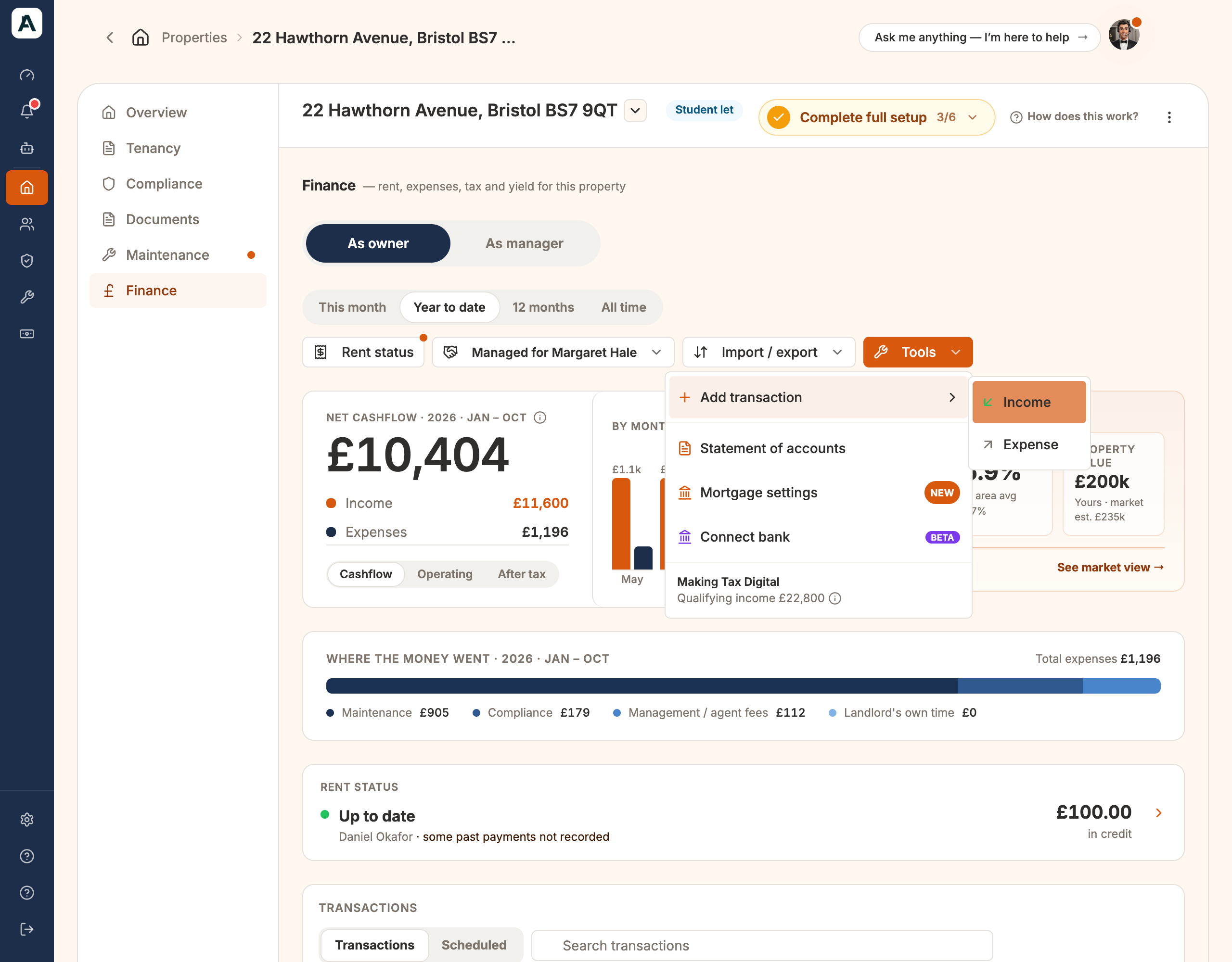Collapse the Tools dropdown
Screen dimensions: 1232x962
pyautogui.click(x=918, y=353)
